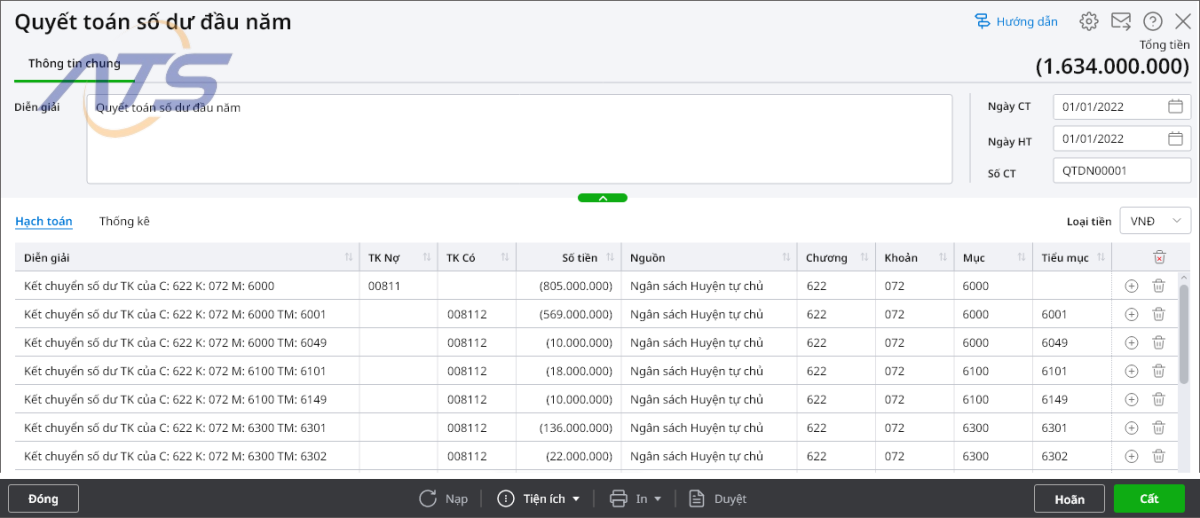This screenshot has height=518, width=1200.
Task: Delete all rows using header trash icon
Action: [1159, 257]
